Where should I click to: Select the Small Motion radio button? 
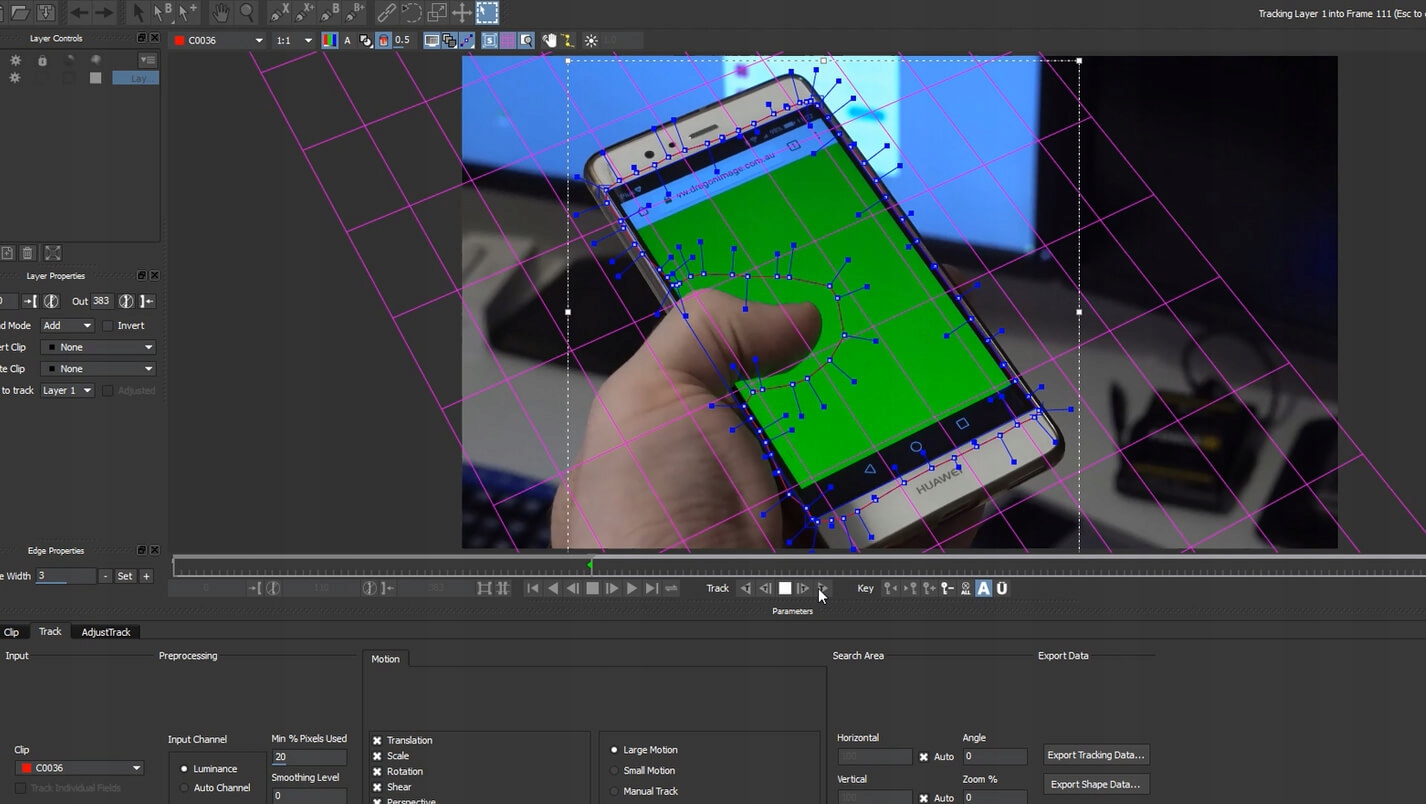pyautogui.click(x=614, y=771)
